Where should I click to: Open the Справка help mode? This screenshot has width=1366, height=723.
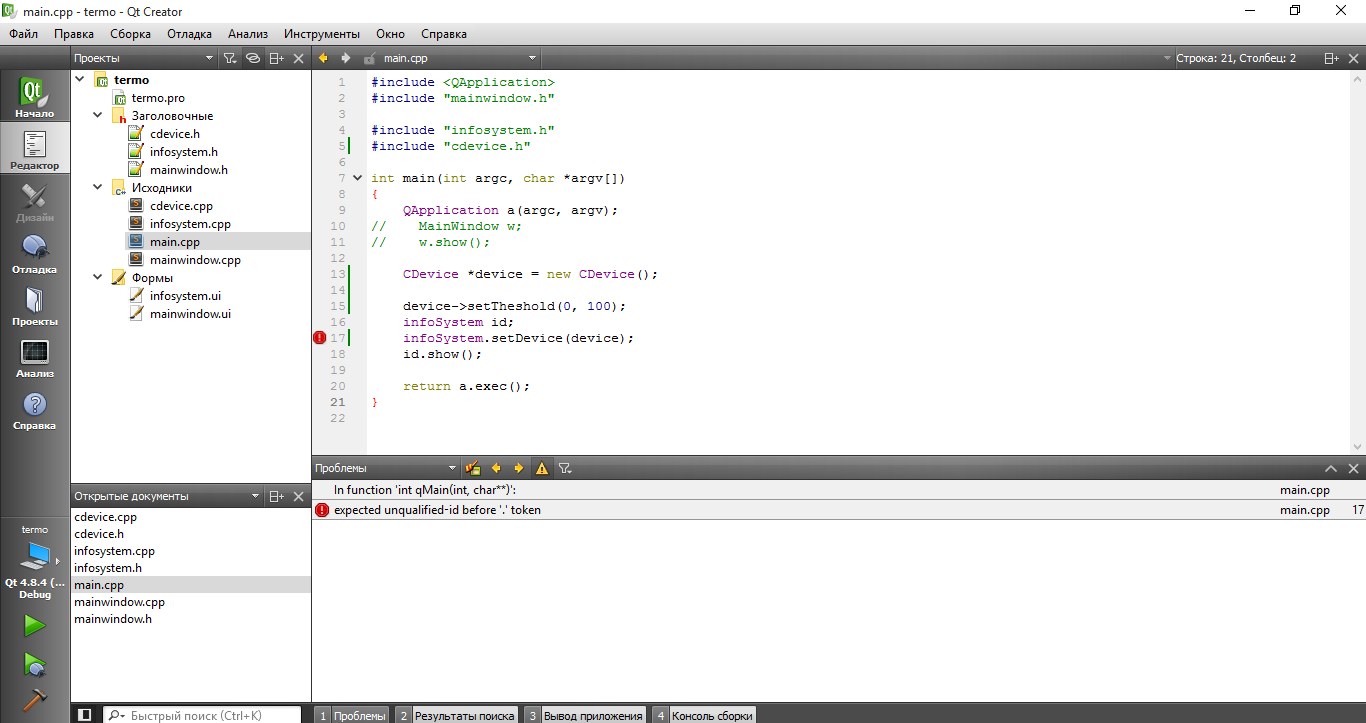pos(35,408)
